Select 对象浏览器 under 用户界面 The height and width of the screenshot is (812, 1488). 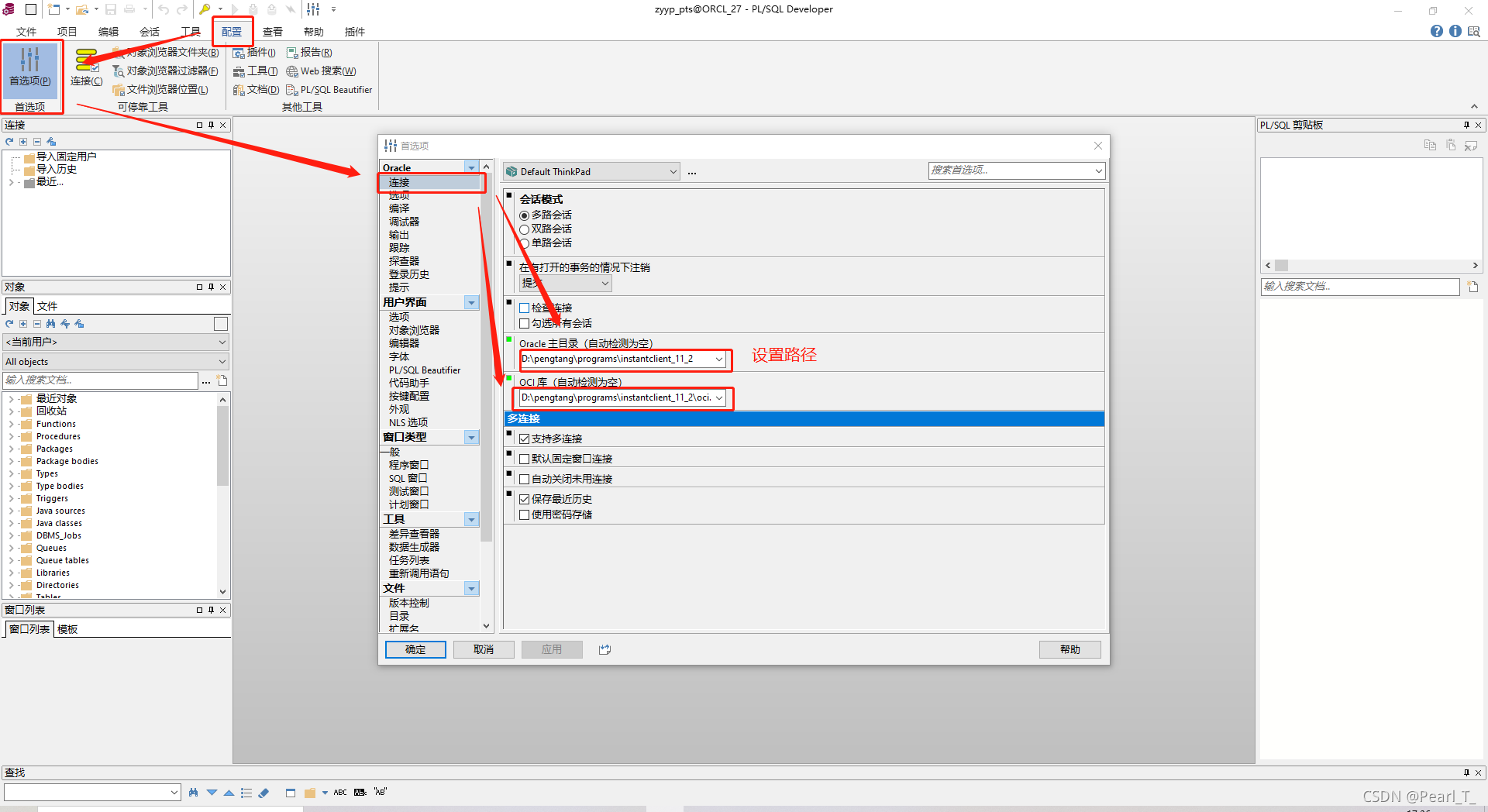tap(414, 330)
